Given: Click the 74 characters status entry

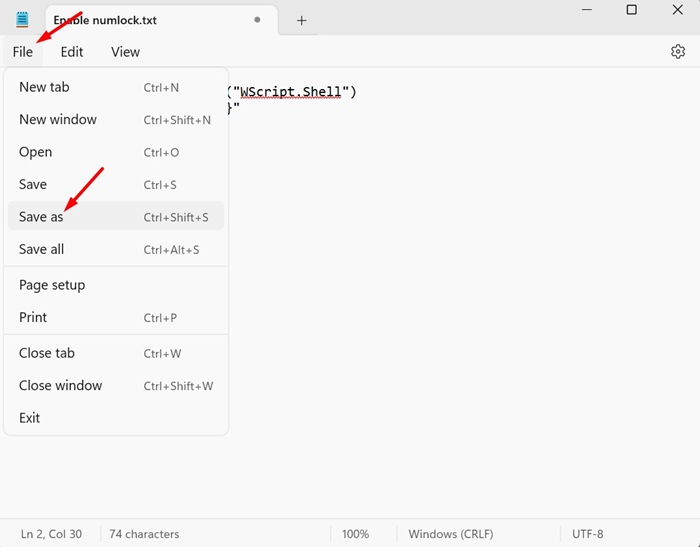Looking at the screenshot, I should pos(144,534).
